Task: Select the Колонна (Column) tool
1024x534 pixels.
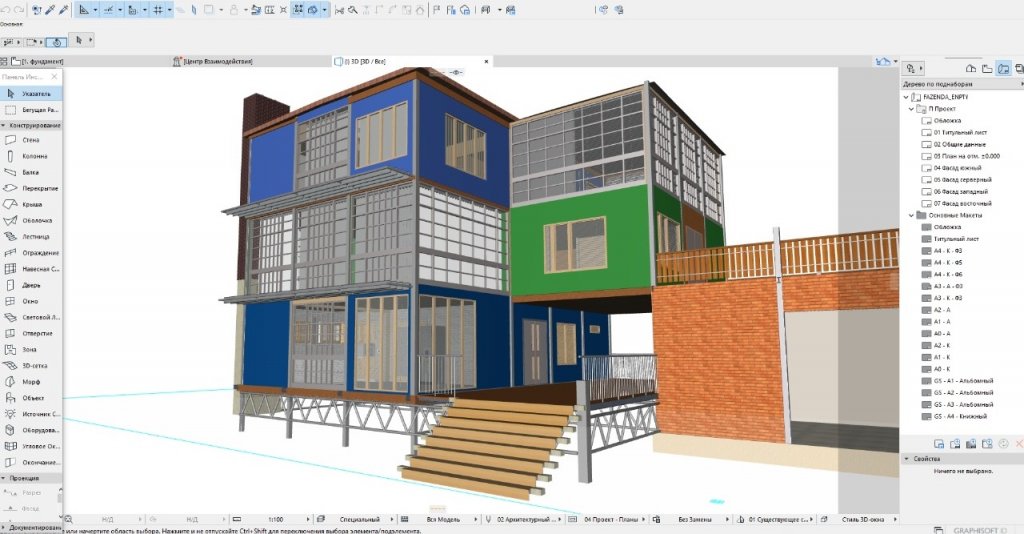Action: click(x=31, y=157)
